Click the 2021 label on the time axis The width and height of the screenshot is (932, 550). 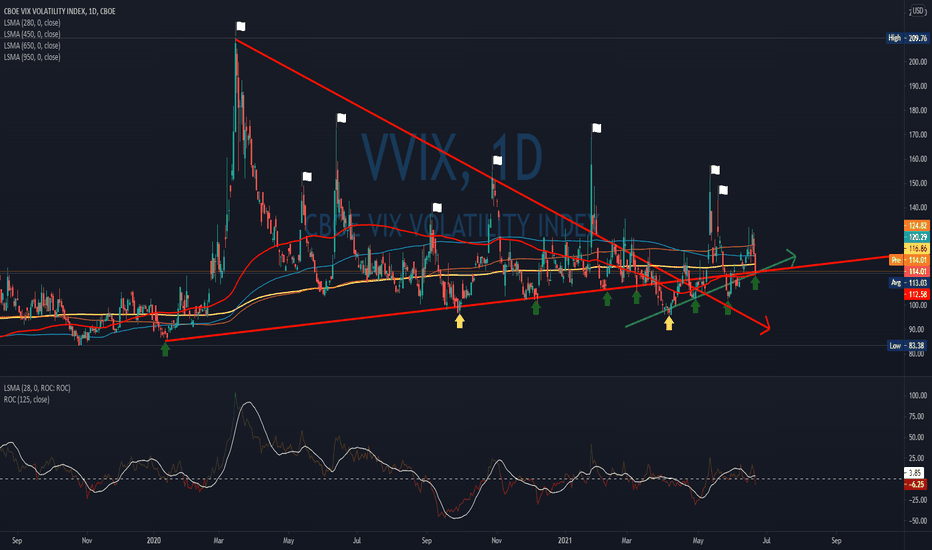click(x=565, y=540)
